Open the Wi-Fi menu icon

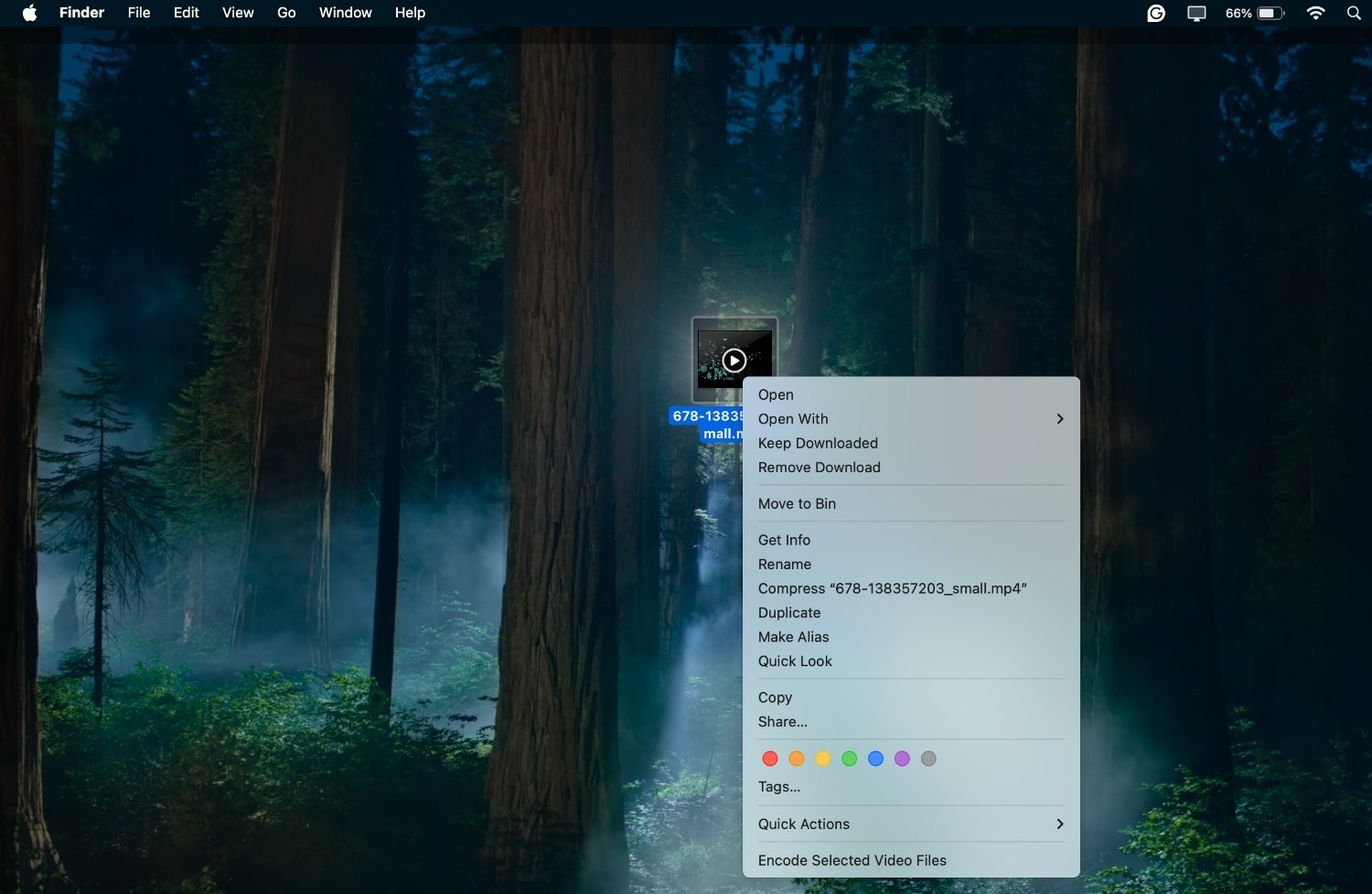[x=1315, y=13]
